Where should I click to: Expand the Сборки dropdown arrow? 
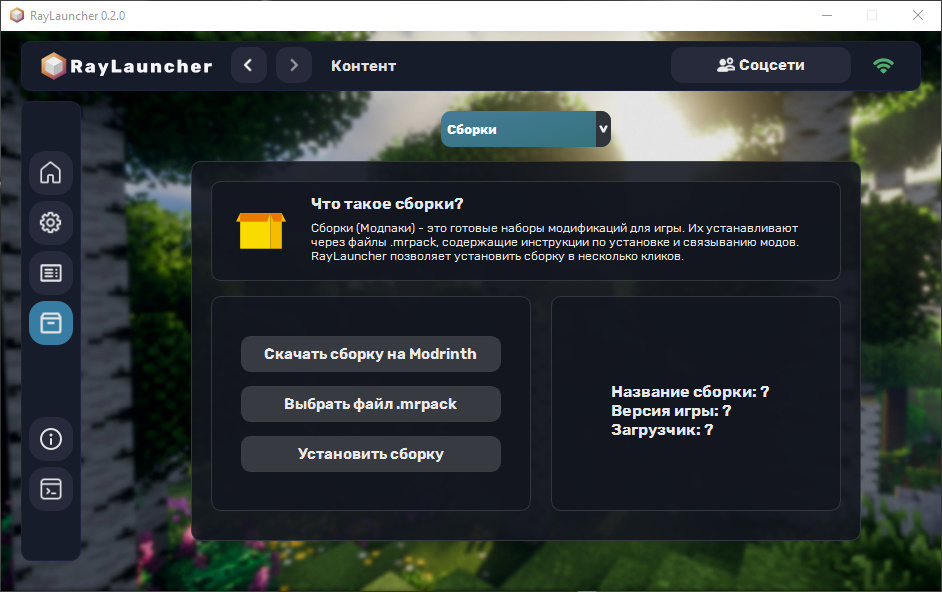pyautogui.click(x=603, y=129)
